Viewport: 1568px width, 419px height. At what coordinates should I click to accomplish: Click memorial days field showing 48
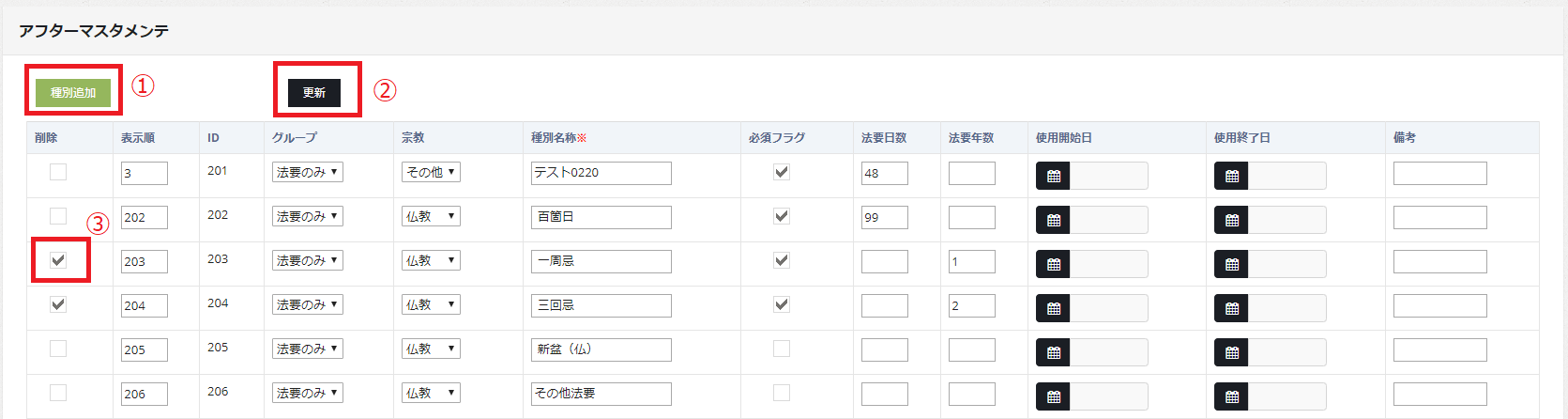coord(884,173)
